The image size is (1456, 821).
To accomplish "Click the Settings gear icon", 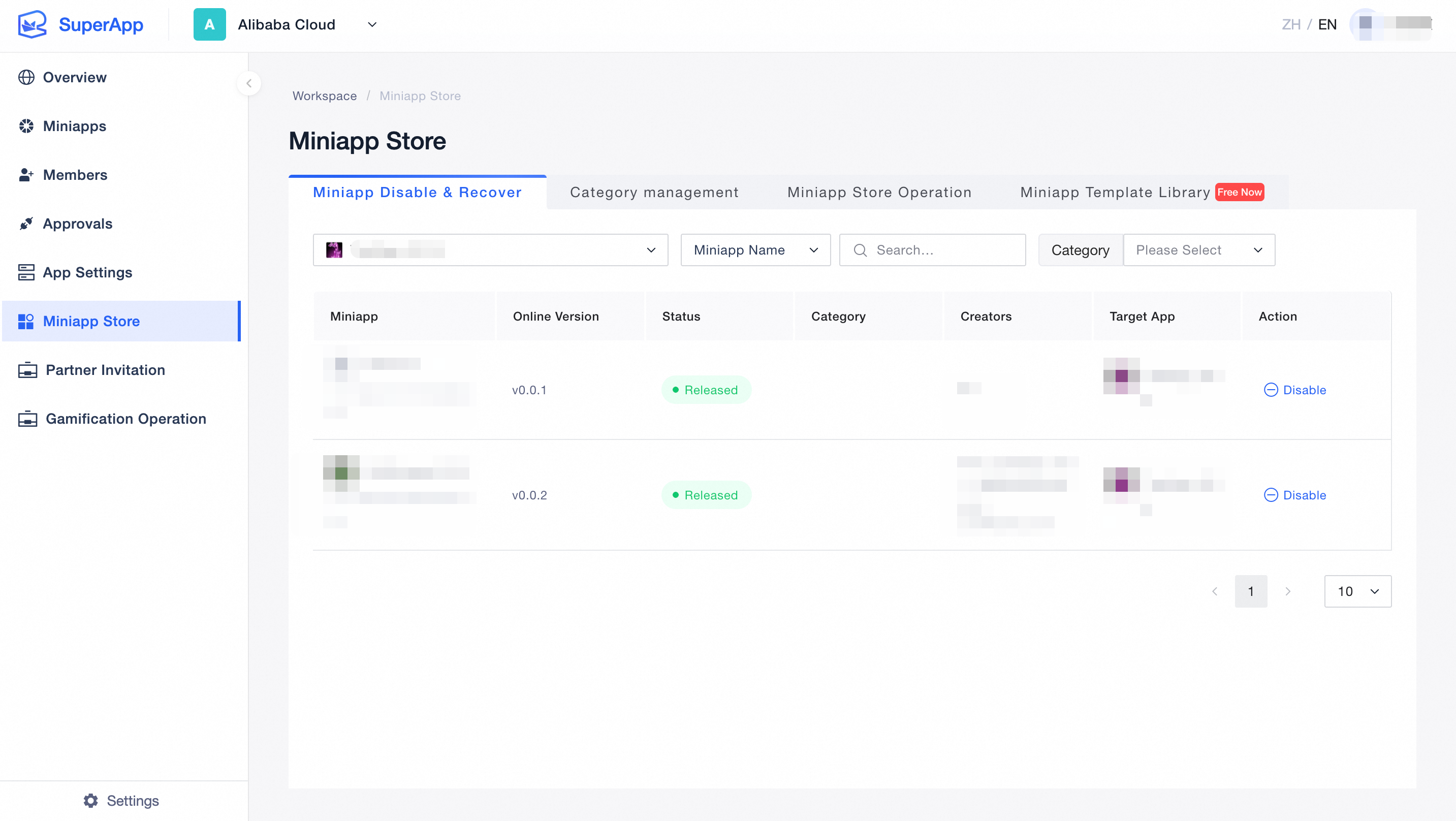I will [90, 801].
